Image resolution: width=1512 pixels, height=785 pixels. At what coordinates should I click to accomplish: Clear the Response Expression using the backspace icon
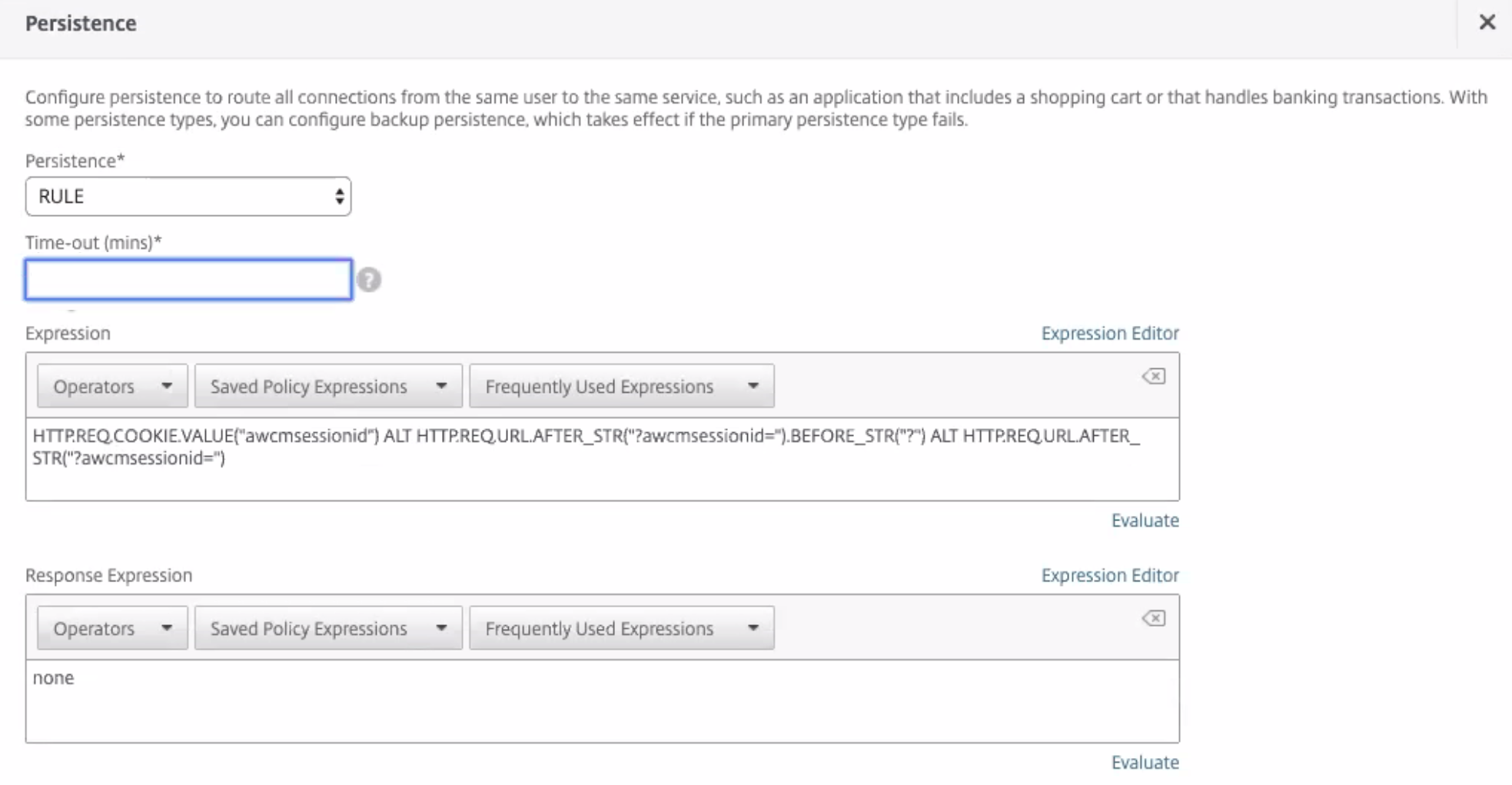(1154, 617)
